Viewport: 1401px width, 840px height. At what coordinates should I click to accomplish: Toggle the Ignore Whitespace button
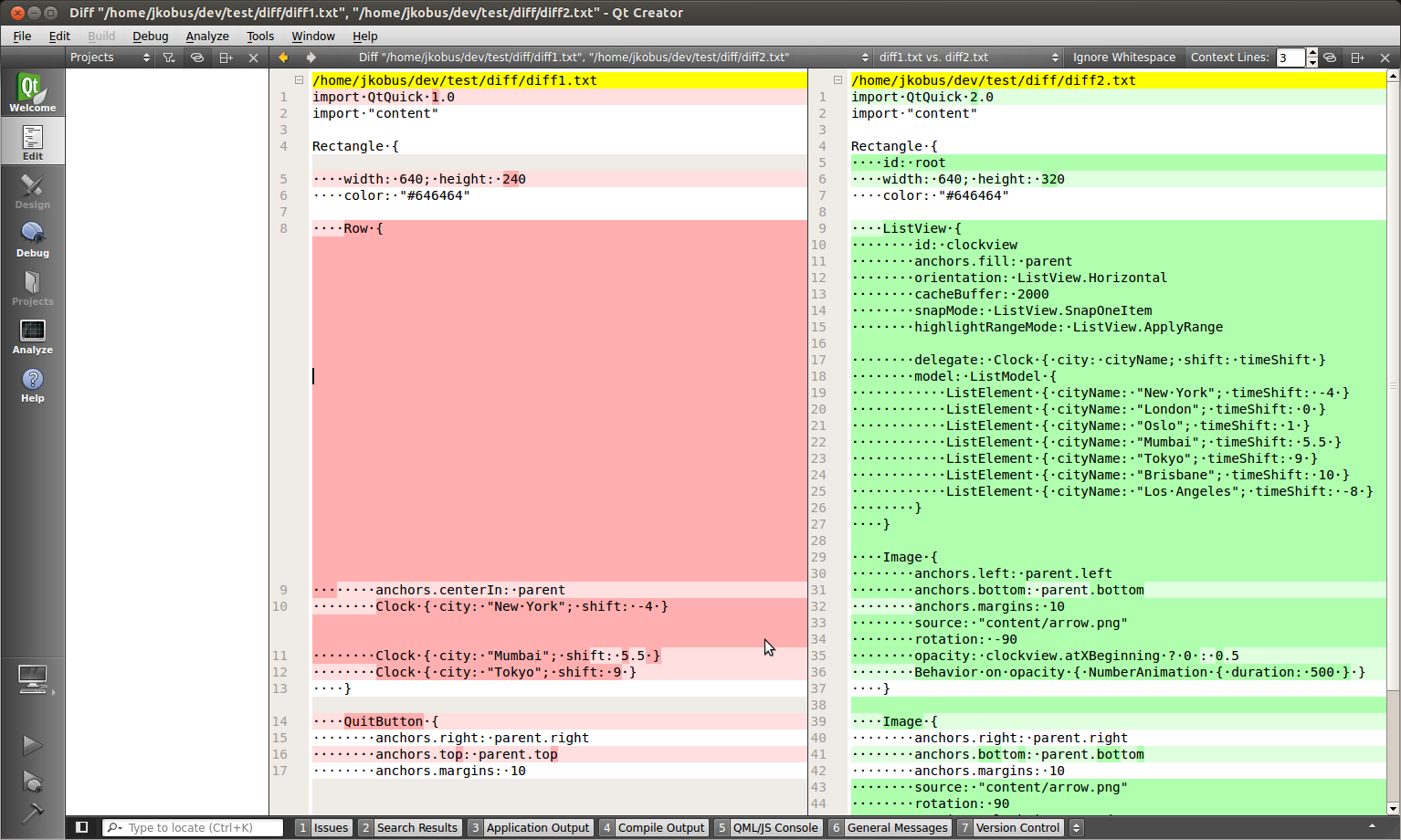coord(1123,58)
